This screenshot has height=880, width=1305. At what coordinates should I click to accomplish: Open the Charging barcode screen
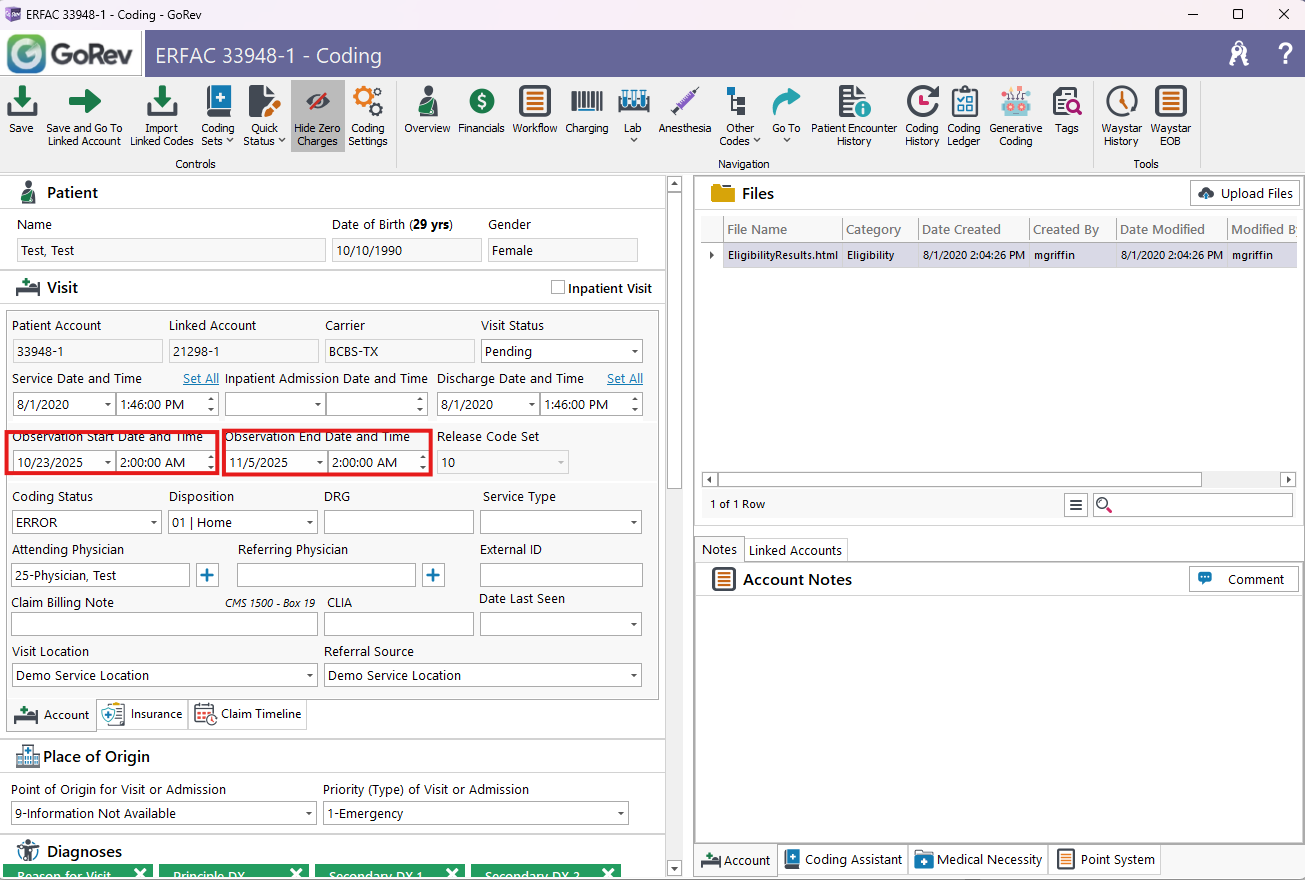[x=587, y=110]
